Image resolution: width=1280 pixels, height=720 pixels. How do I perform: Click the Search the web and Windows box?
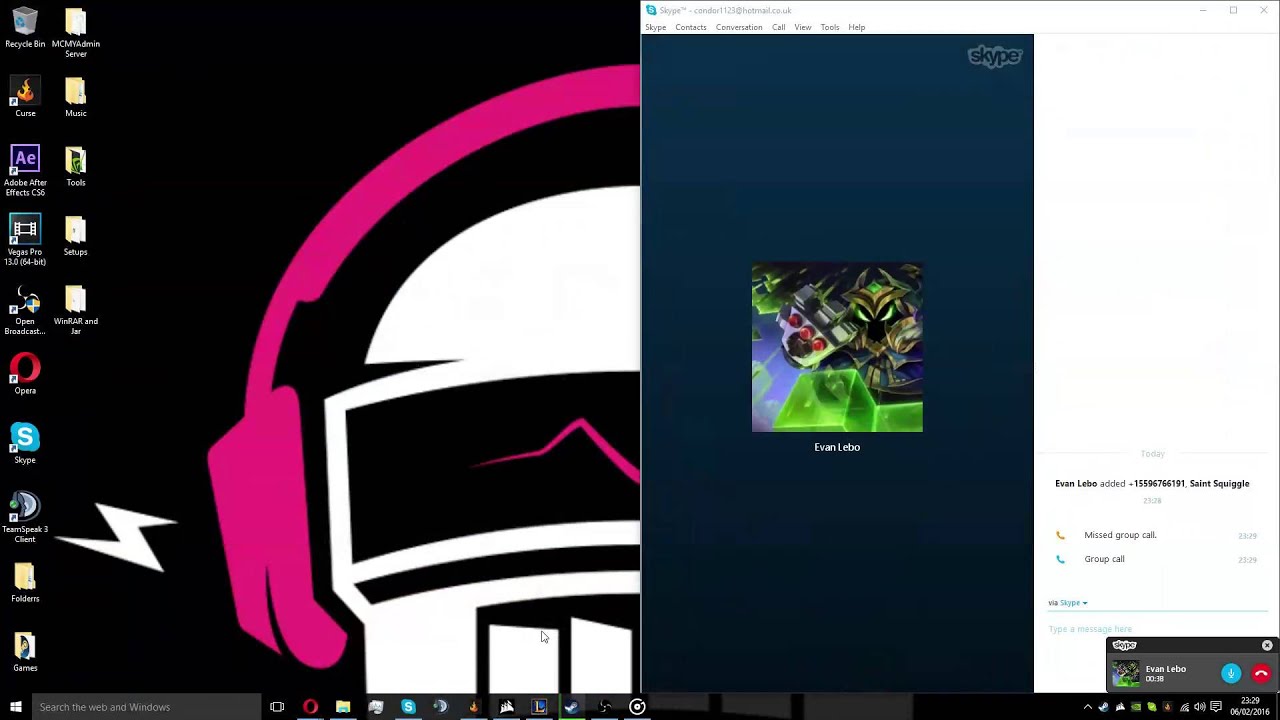145,707
